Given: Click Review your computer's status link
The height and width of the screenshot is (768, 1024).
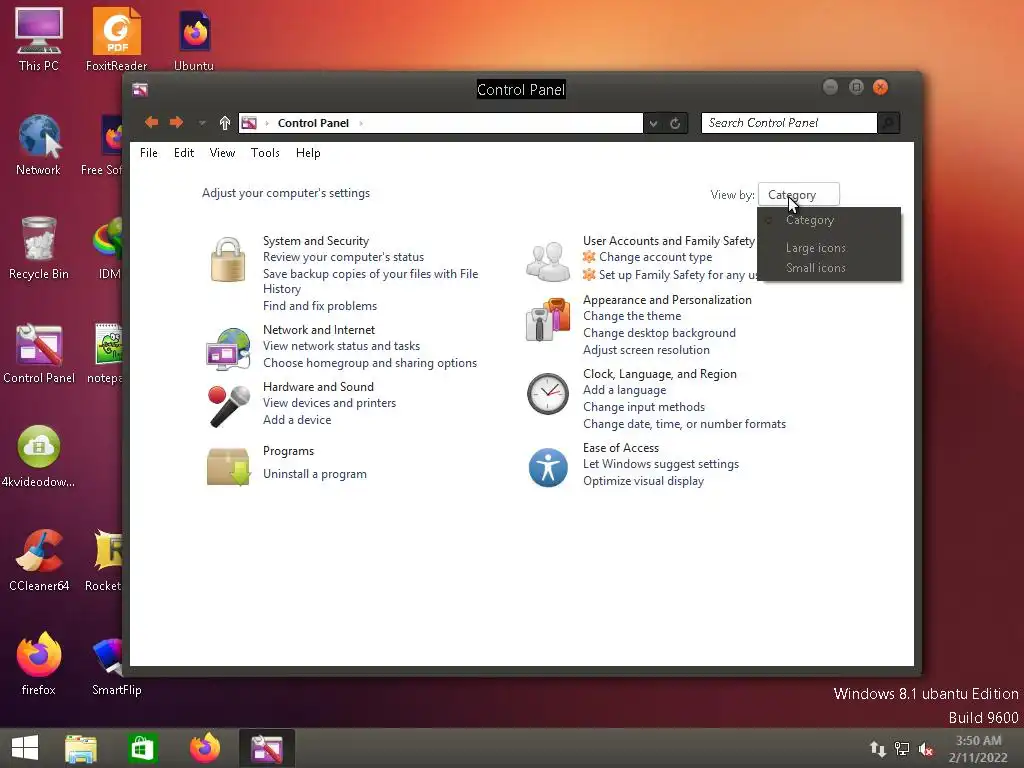Looking at the screenshot, I should [x=344, y=257].
